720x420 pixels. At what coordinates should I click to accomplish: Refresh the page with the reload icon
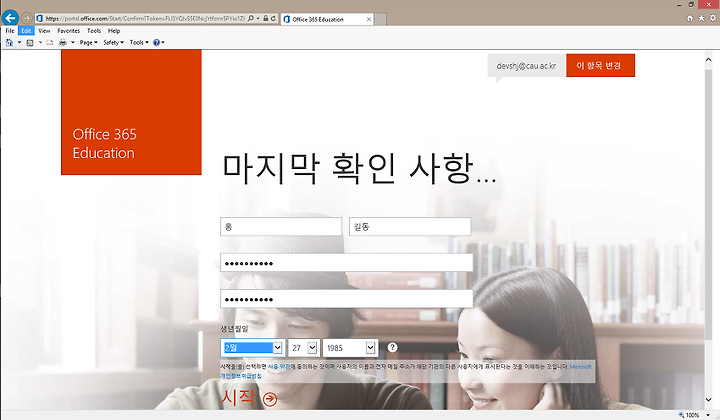pos(274,18)
